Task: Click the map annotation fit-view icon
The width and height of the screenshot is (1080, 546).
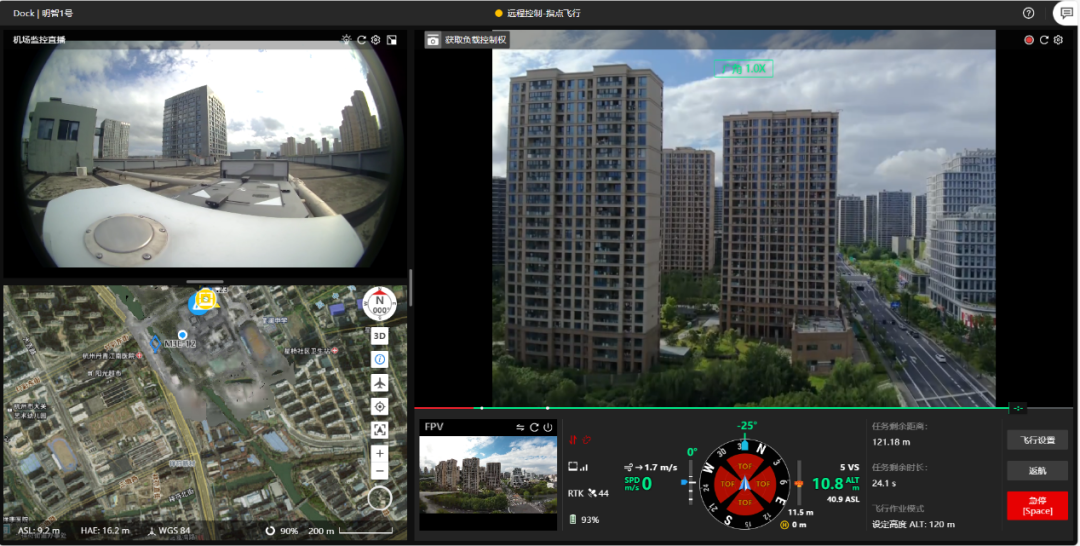Action: click(x=380, y=430)
